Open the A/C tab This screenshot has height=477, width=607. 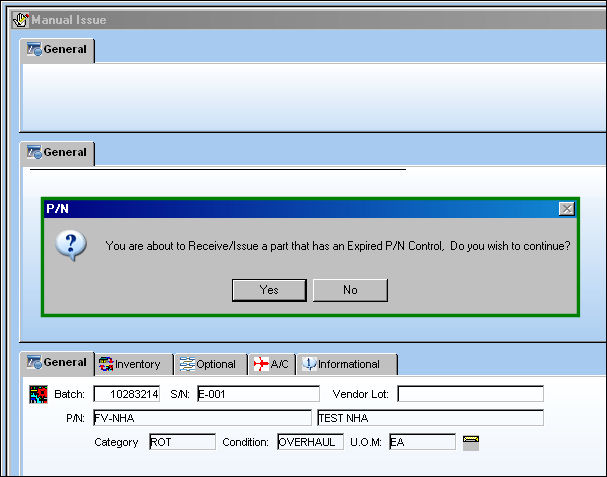tap(272, 364)
